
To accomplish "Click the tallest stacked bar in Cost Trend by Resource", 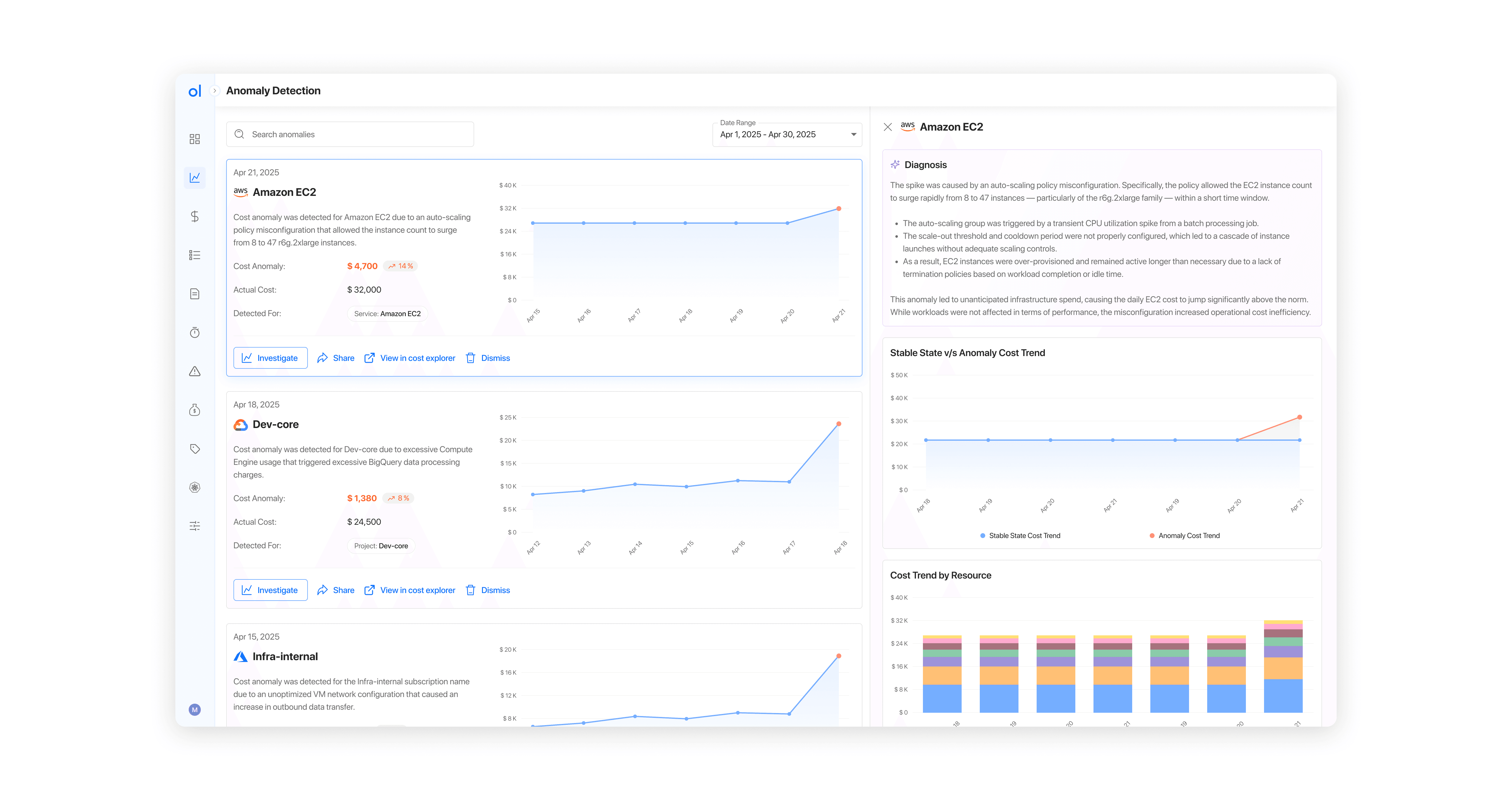I will tap(1283, 666).
